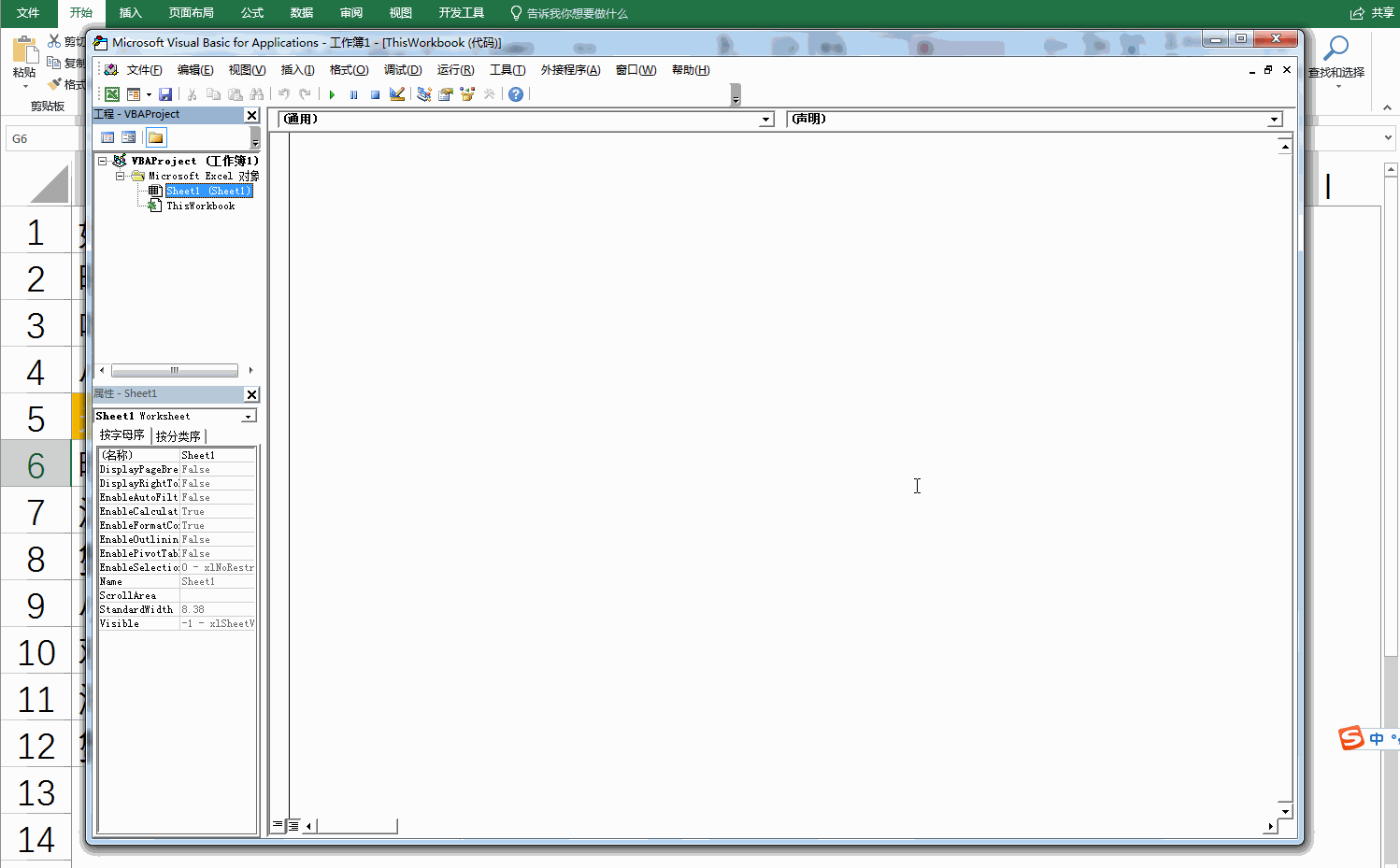Click the (名称) property value Sheet1
This screenshot has width=1400, height=868.
click(217, 456)
